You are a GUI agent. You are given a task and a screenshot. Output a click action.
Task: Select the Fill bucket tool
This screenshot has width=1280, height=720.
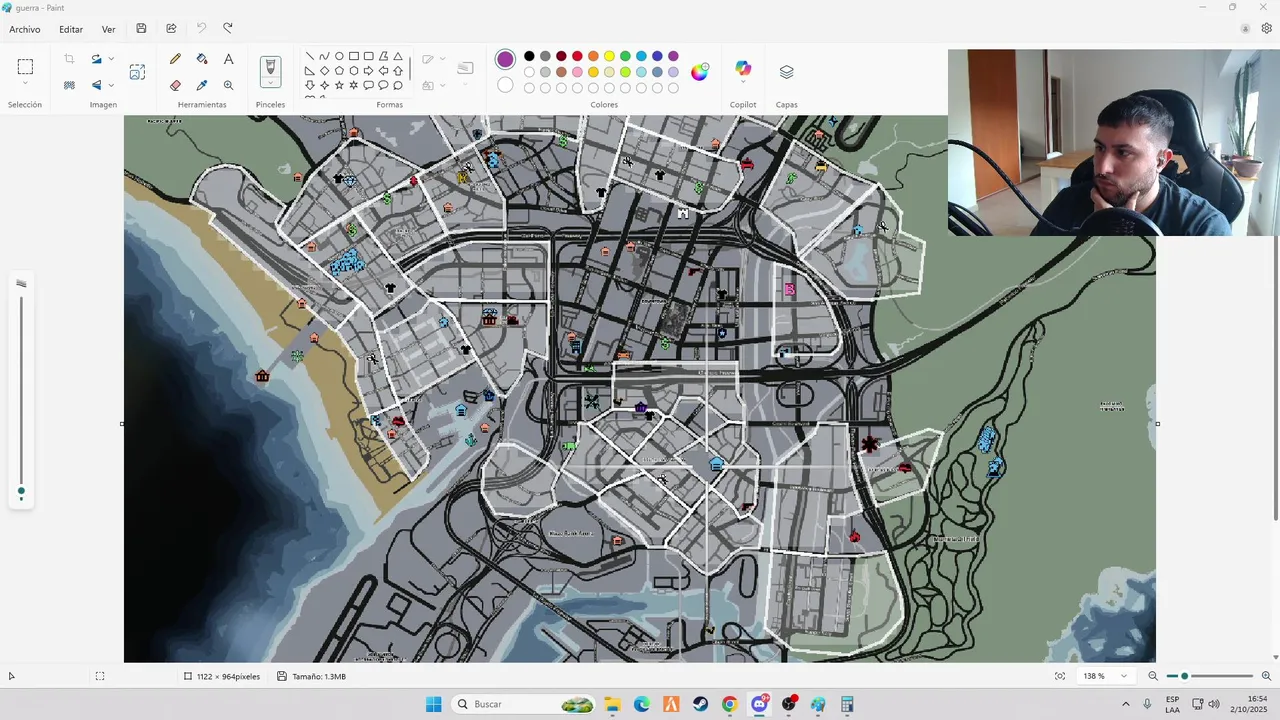click(202, 59)
